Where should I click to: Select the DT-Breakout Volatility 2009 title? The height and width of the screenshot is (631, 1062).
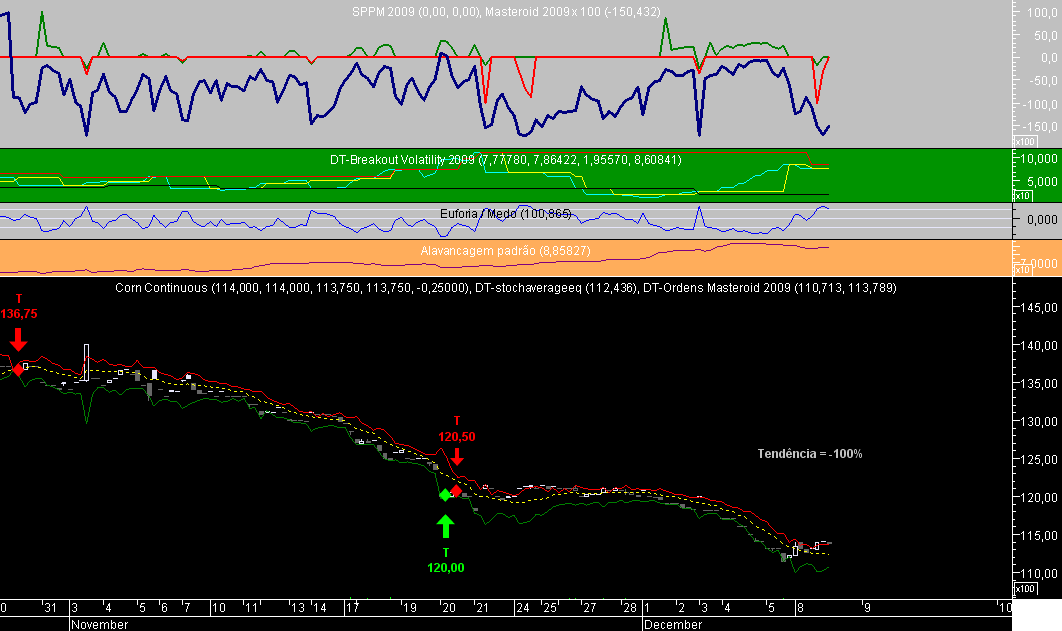505,160
